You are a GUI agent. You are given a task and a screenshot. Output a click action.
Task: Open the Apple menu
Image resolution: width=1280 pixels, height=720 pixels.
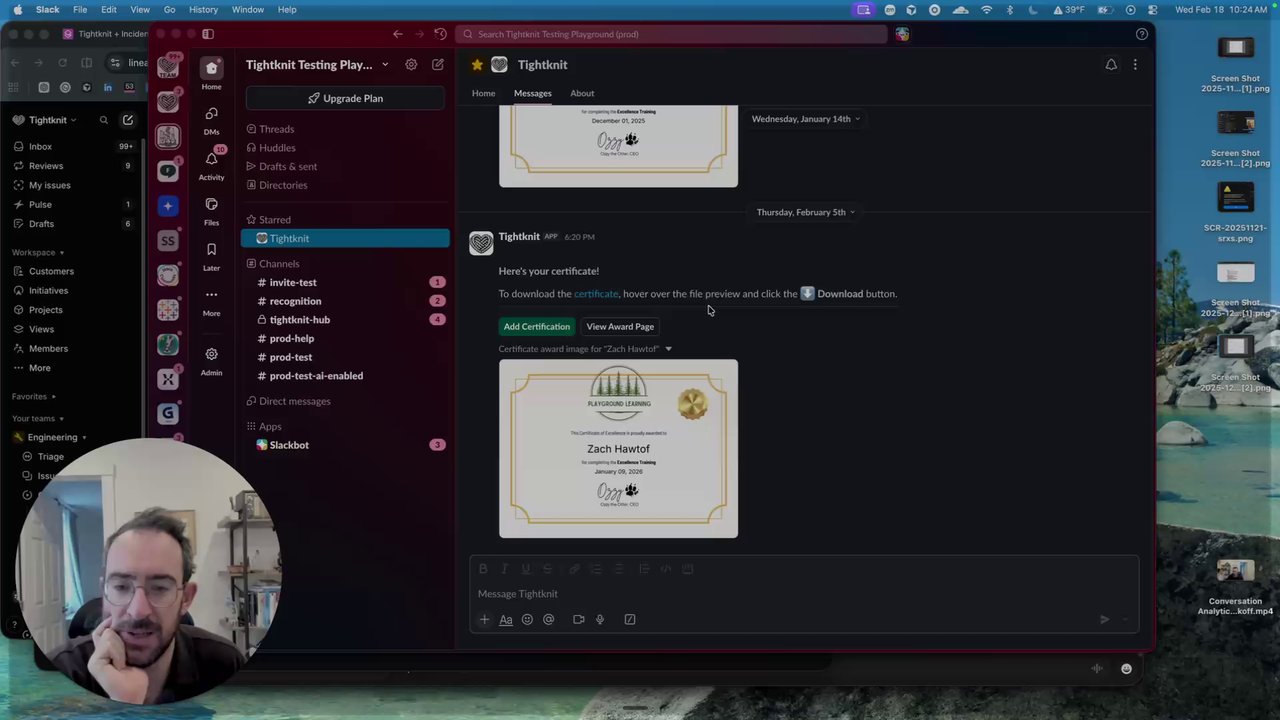click(17, 9)
